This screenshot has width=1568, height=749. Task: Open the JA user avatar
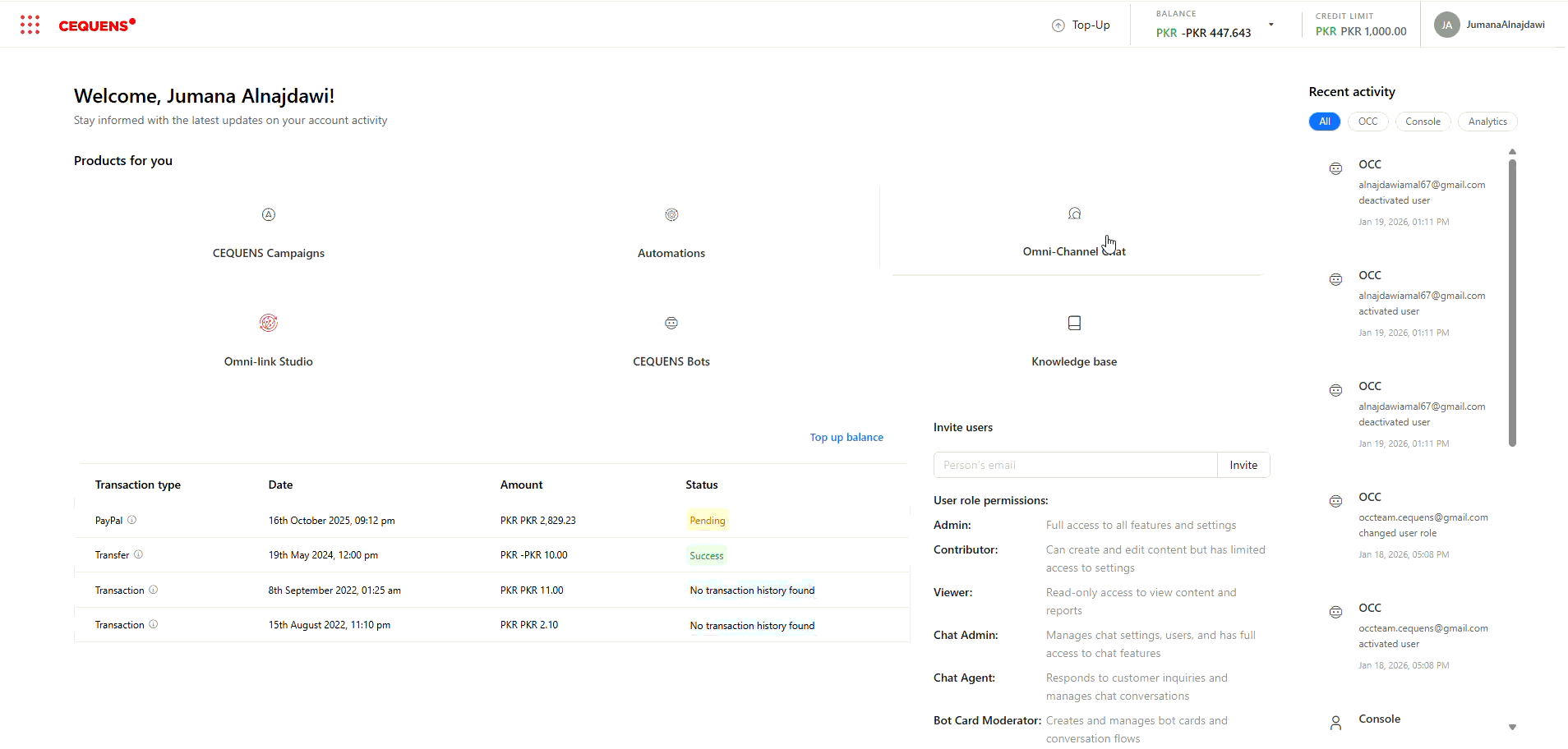pos(1447,25)
